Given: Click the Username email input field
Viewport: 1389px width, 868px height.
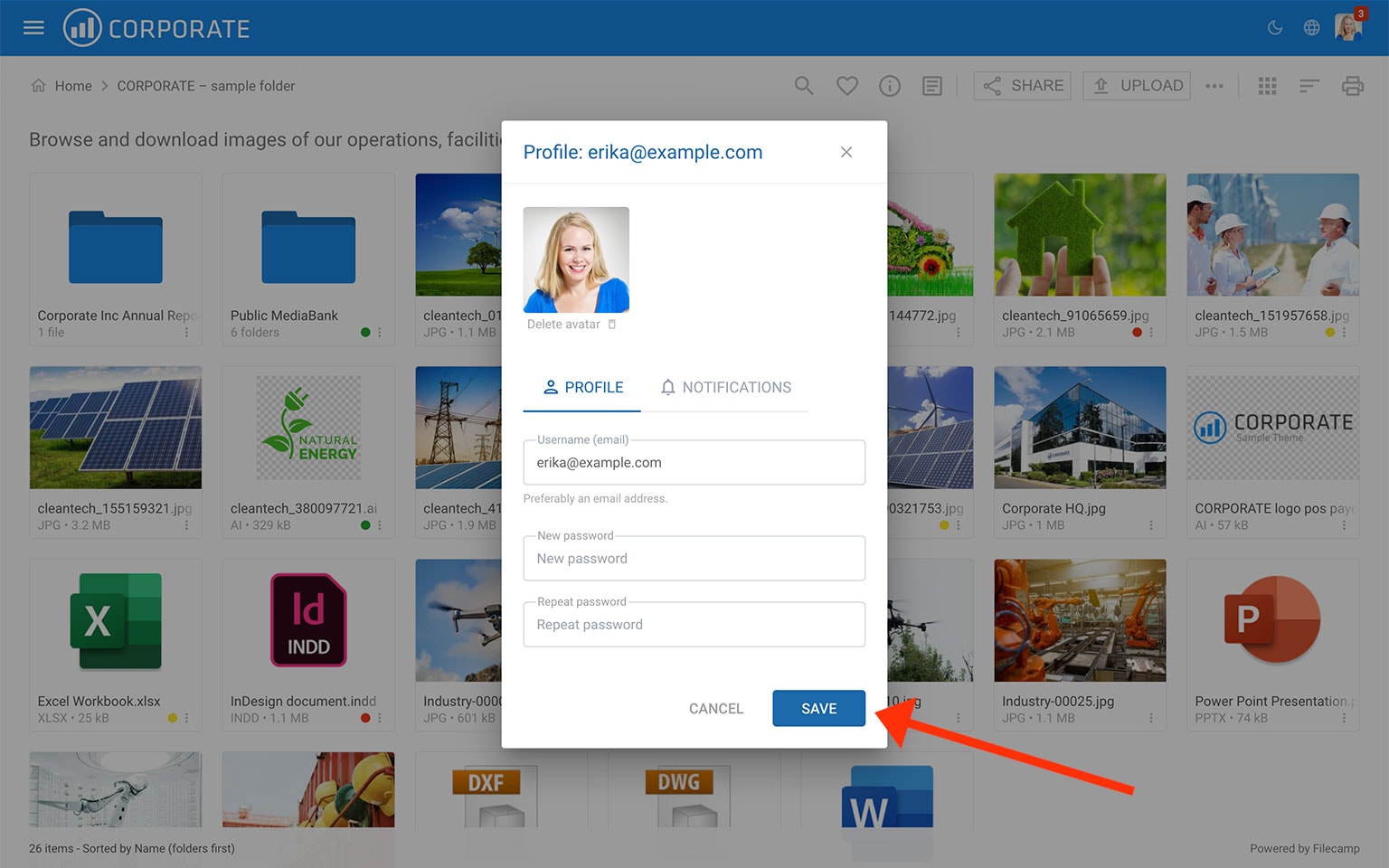Looking at the screenshot, I should pyautogui.click(x=694, y=463).
